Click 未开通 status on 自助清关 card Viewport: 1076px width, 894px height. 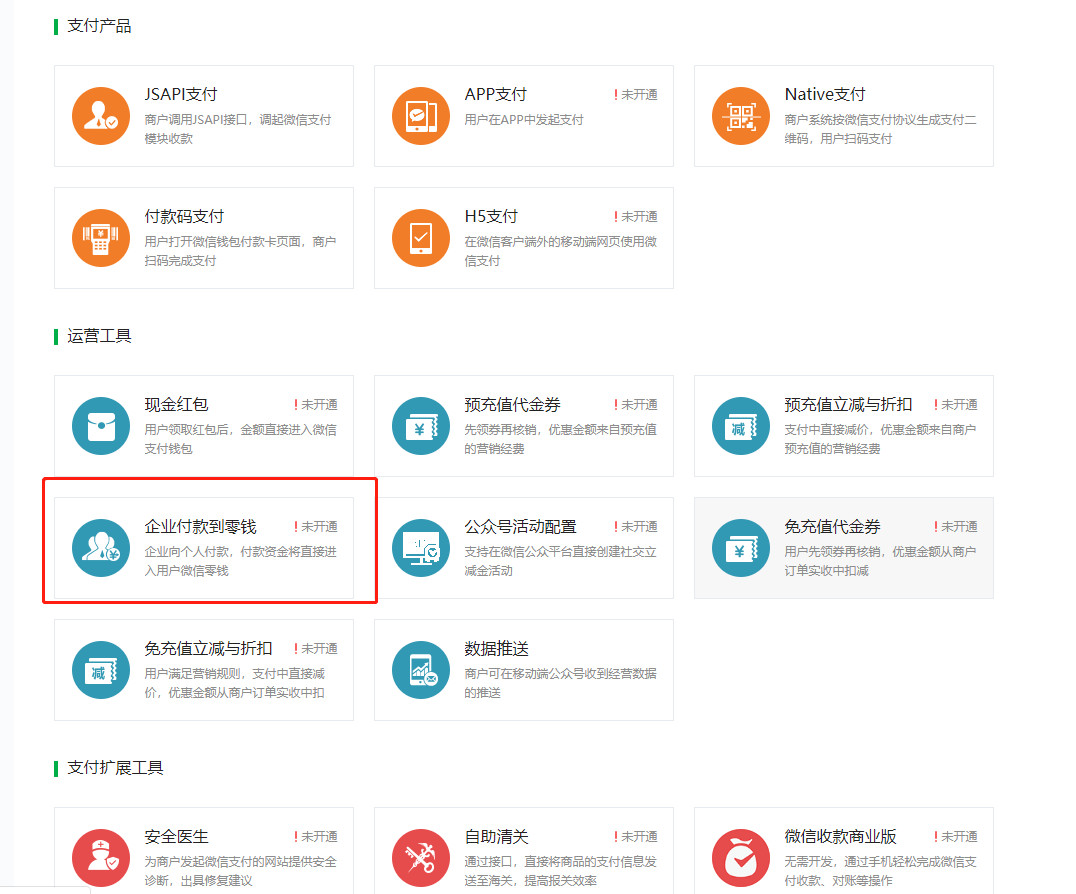coord(635,837)
